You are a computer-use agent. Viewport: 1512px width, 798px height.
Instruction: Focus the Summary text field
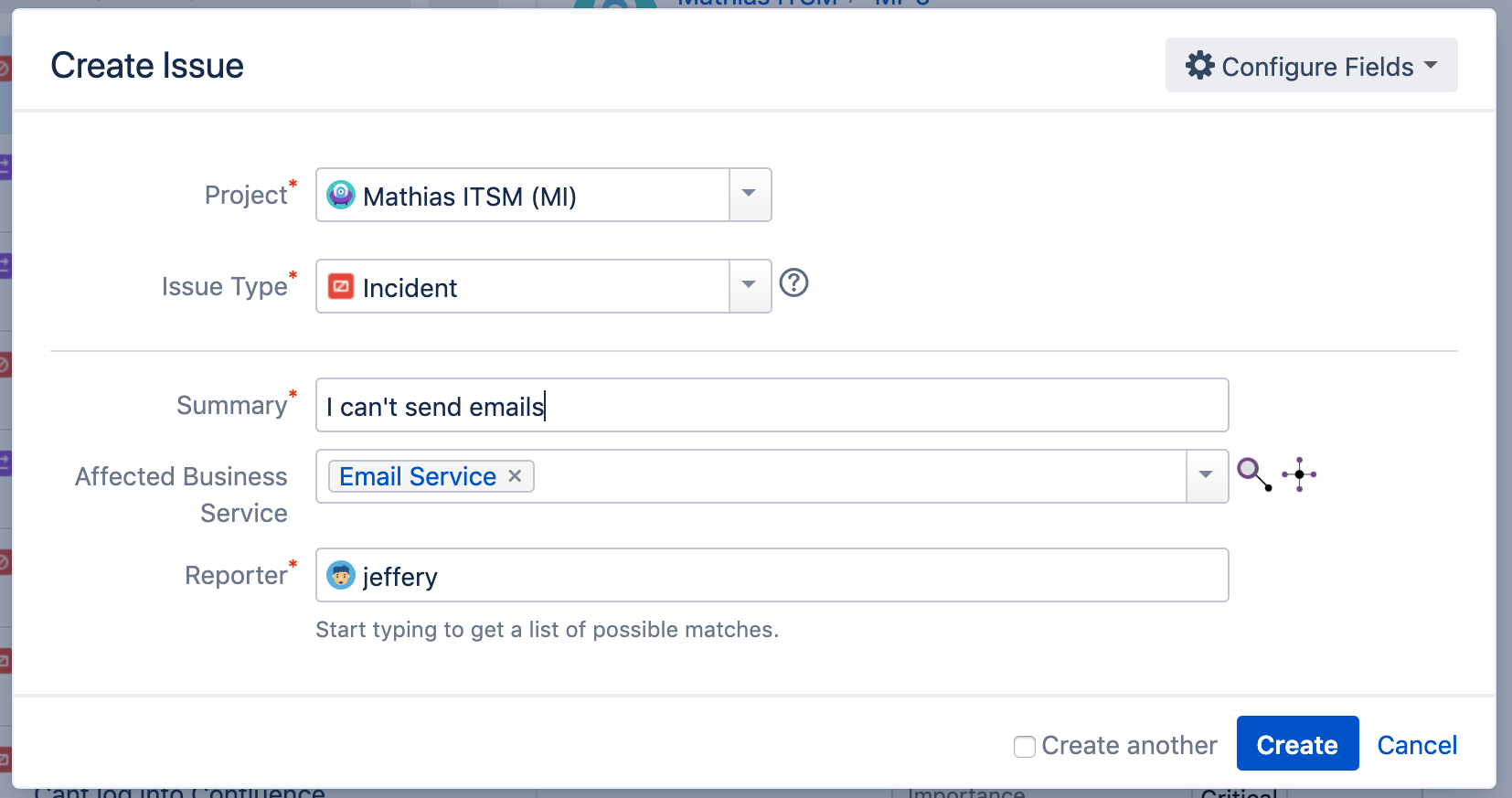(772, 405)
